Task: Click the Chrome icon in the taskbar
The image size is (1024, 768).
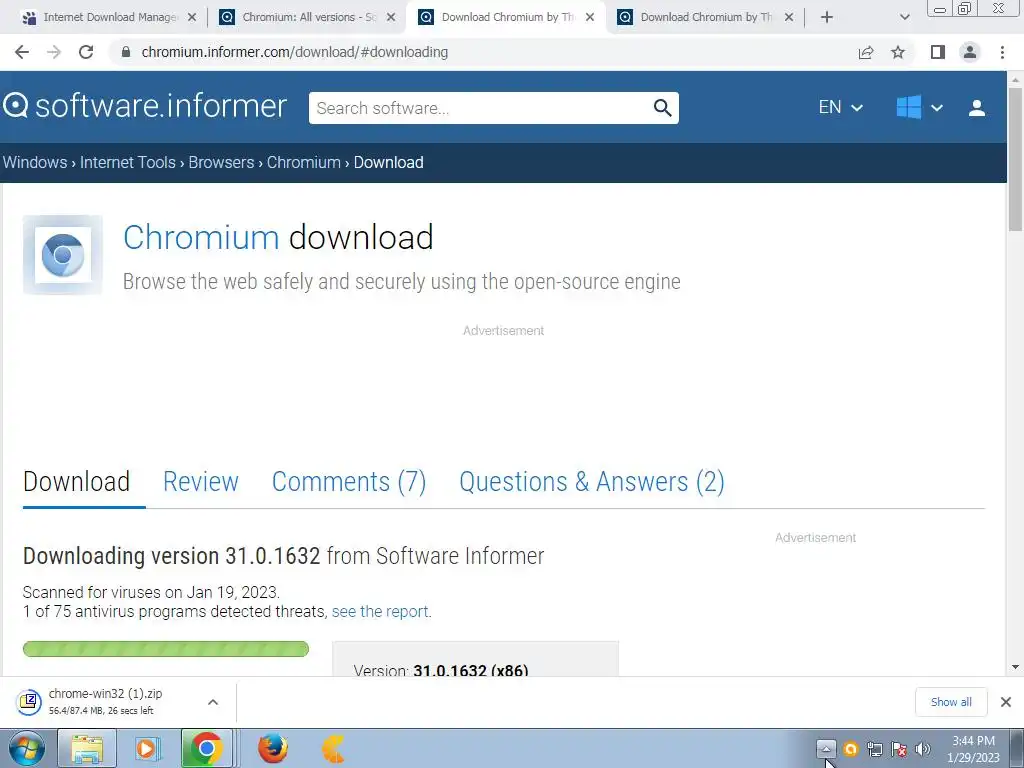Action: pyautogui.click(x=206, y=748)
